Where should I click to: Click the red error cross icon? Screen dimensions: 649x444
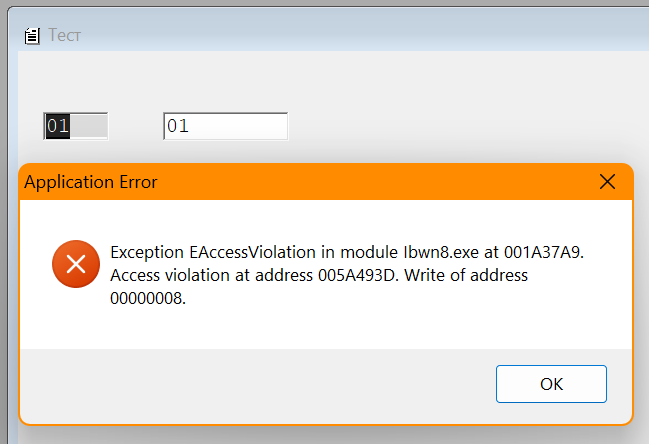point(76,264)
